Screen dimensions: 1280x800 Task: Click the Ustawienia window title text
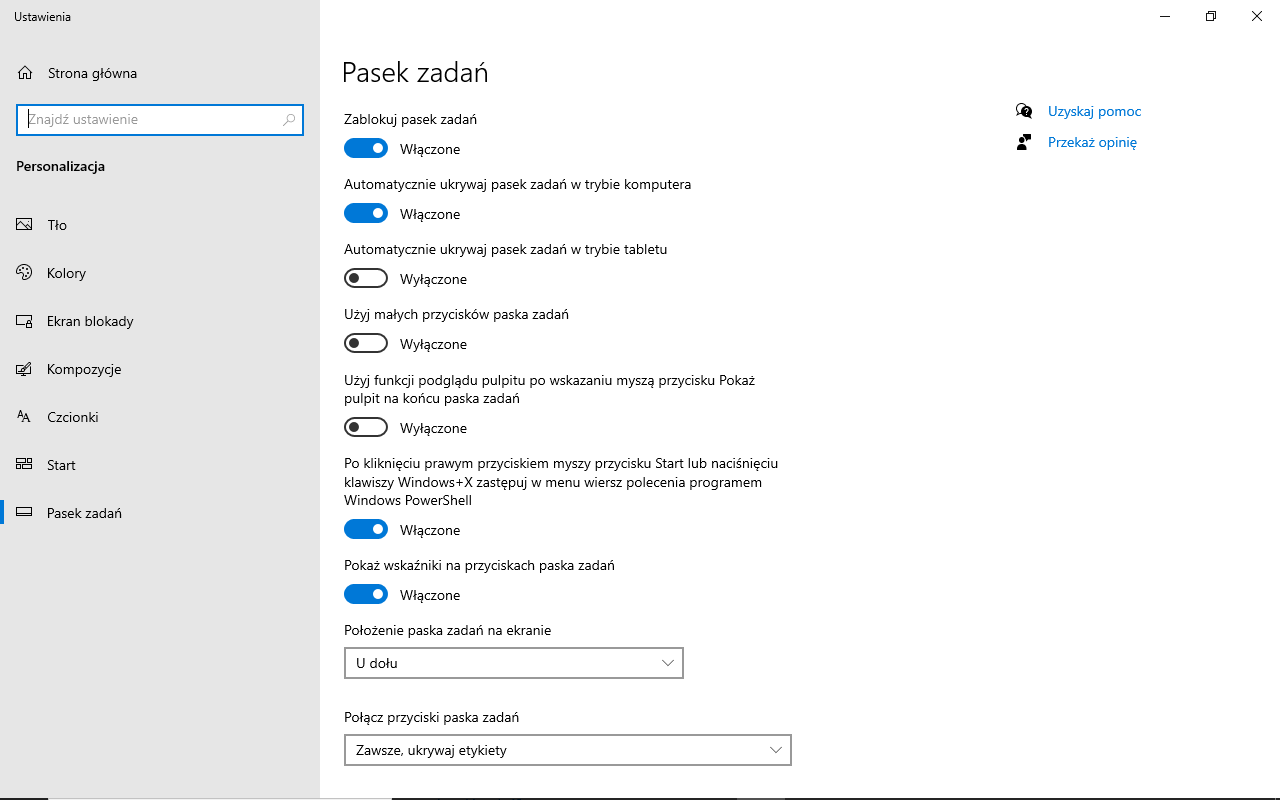pyautogui.click(x=42, y=17)
